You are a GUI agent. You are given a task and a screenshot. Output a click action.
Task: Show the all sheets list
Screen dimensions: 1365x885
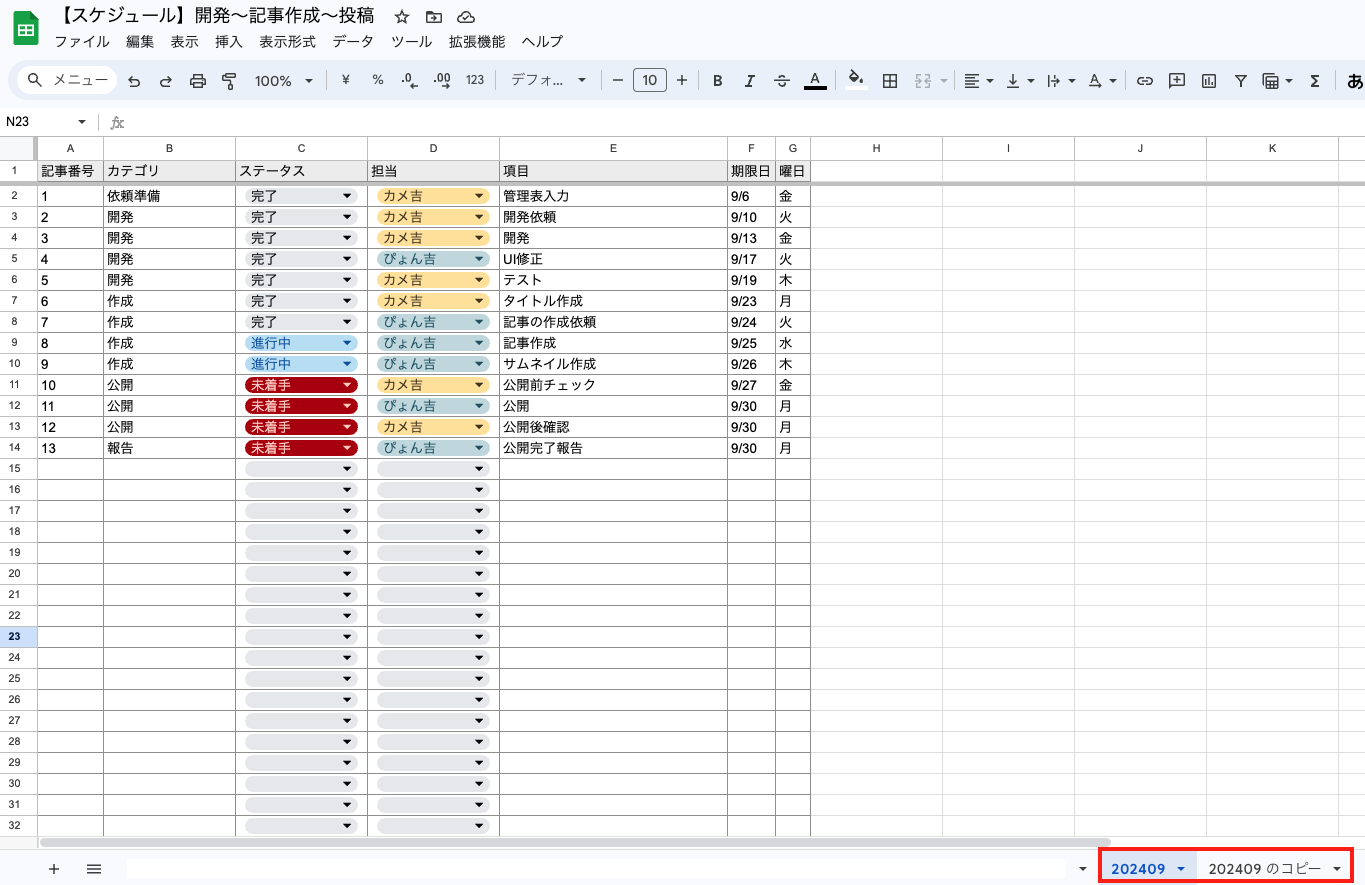[x=94, y=869]
